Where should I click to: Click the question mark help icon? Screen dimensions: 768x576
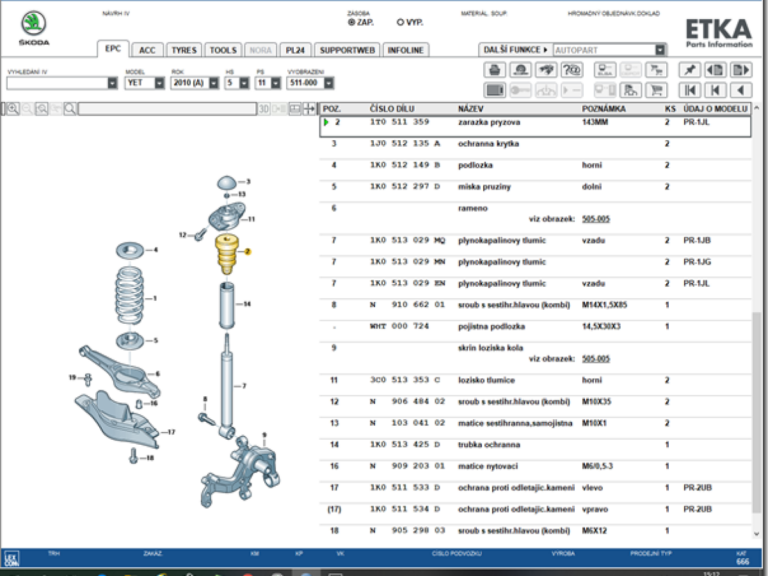coord(572,70)
